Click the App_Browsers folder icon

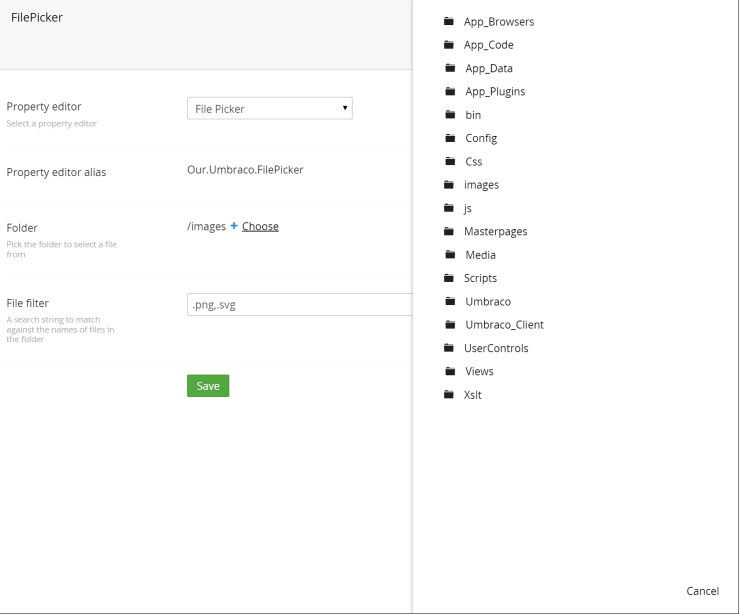[449, 21]
